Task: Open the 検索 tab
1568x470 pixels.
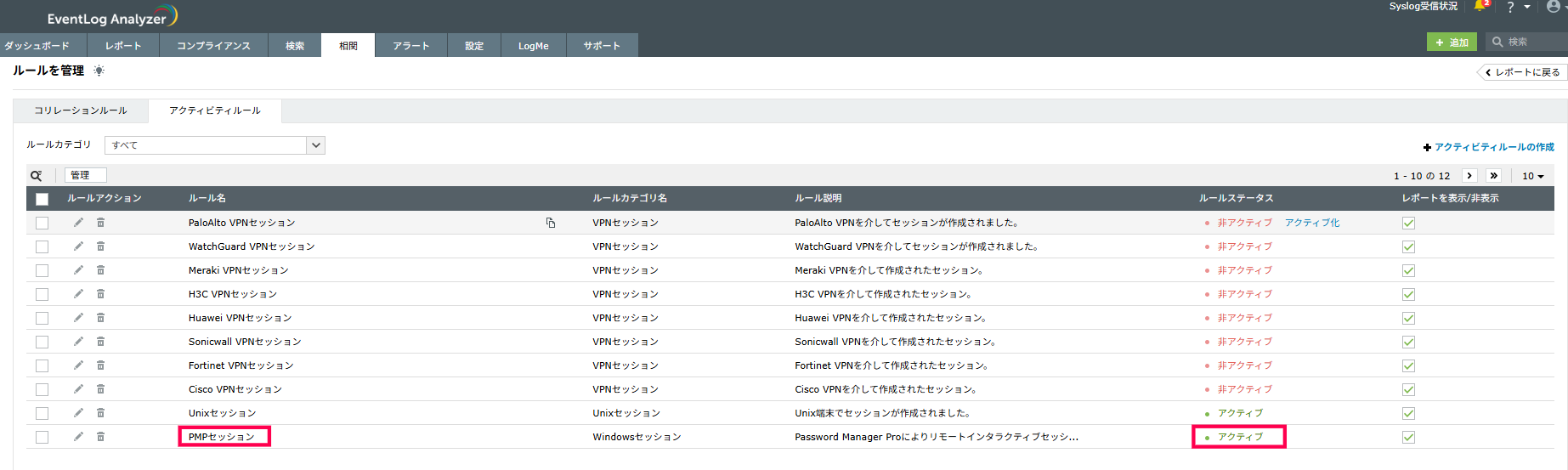Action: tap(295, 46)
